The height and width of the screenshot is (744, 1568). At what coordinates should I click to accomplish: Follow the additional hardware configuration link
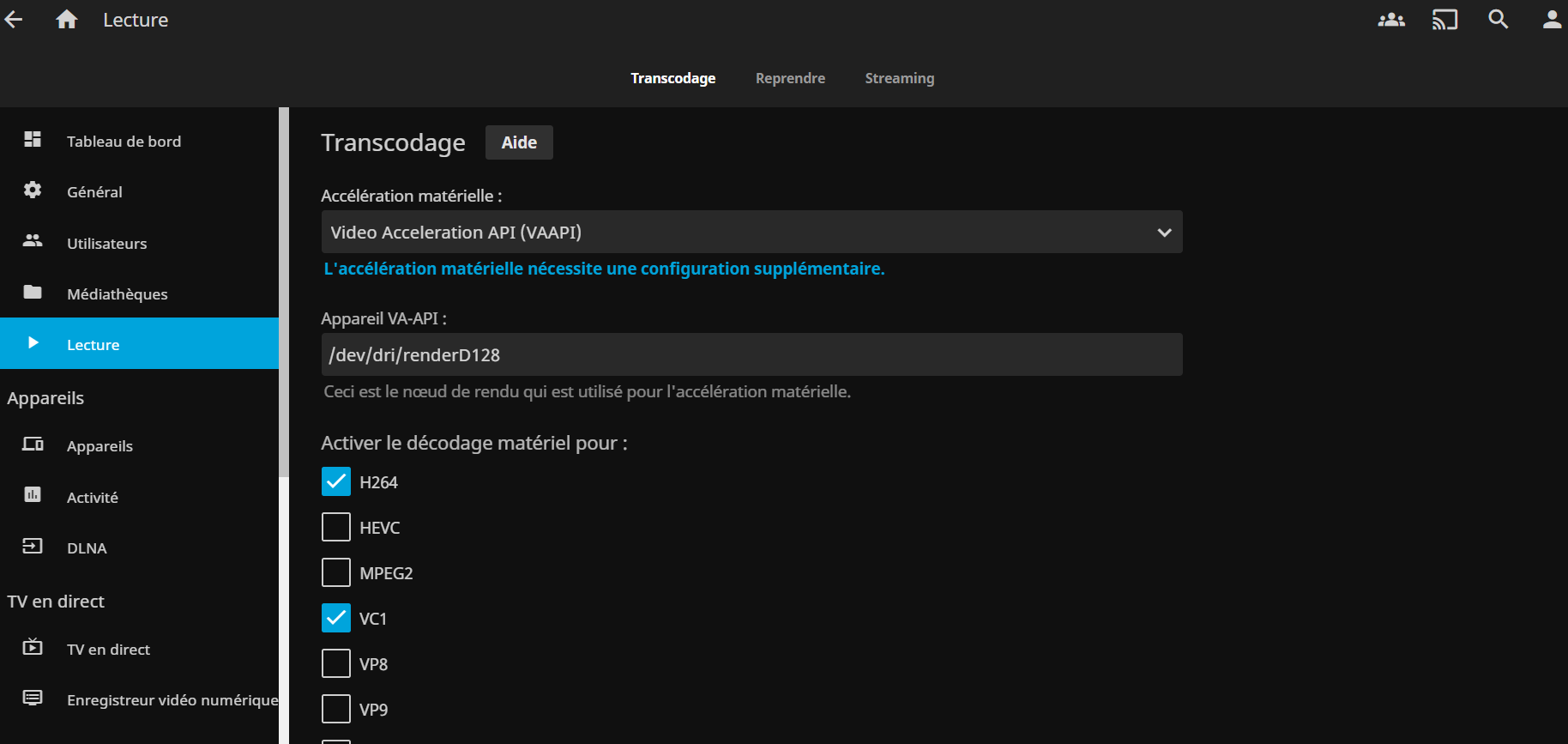(604, 269)
